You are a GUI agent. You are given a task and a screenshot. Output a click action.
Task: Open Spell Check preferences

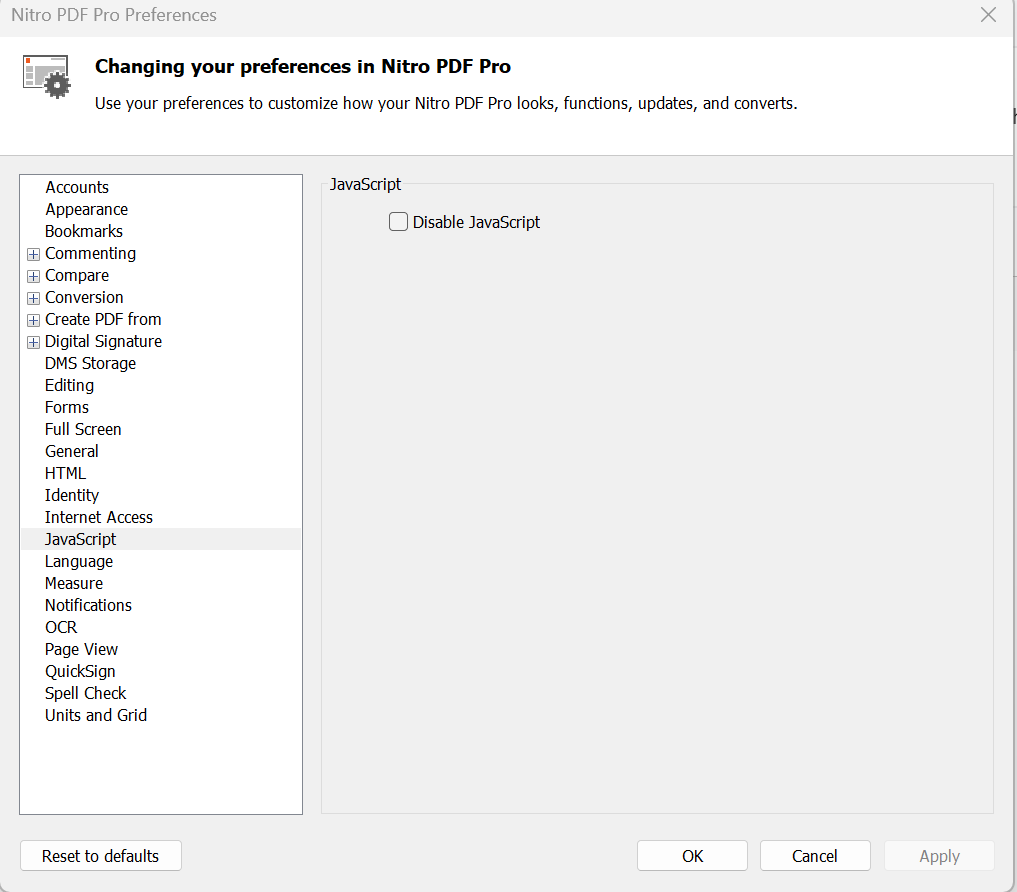coord(85,694)
